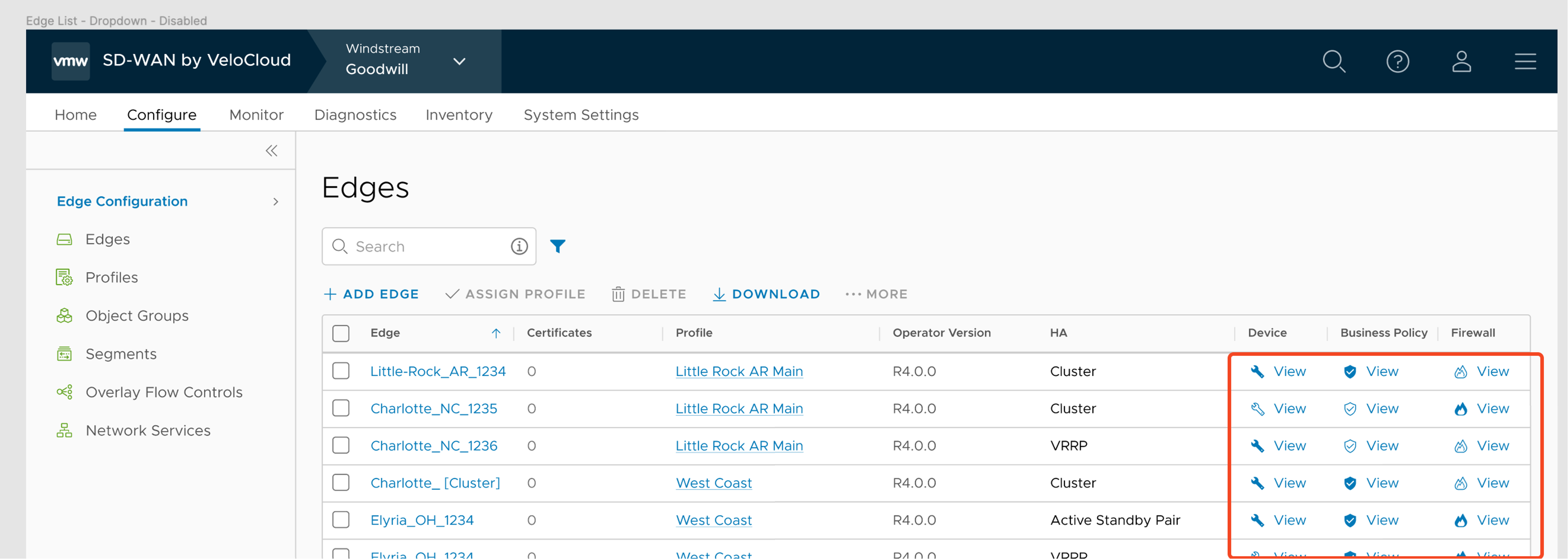The width and height of the screenshot is (1568, 559).
Task: Collapse the sidebar with double chevron
Action: [x=271, y=151]
